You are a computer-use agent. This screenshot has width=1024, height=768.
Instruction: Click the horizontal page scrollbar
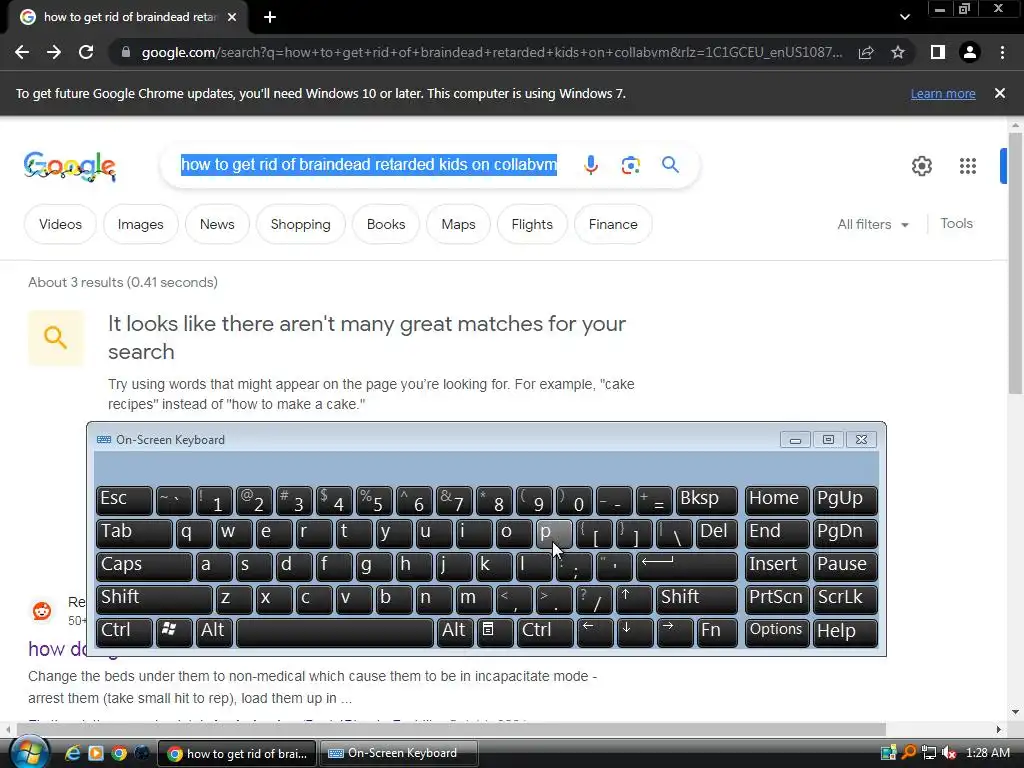[451, 729]
